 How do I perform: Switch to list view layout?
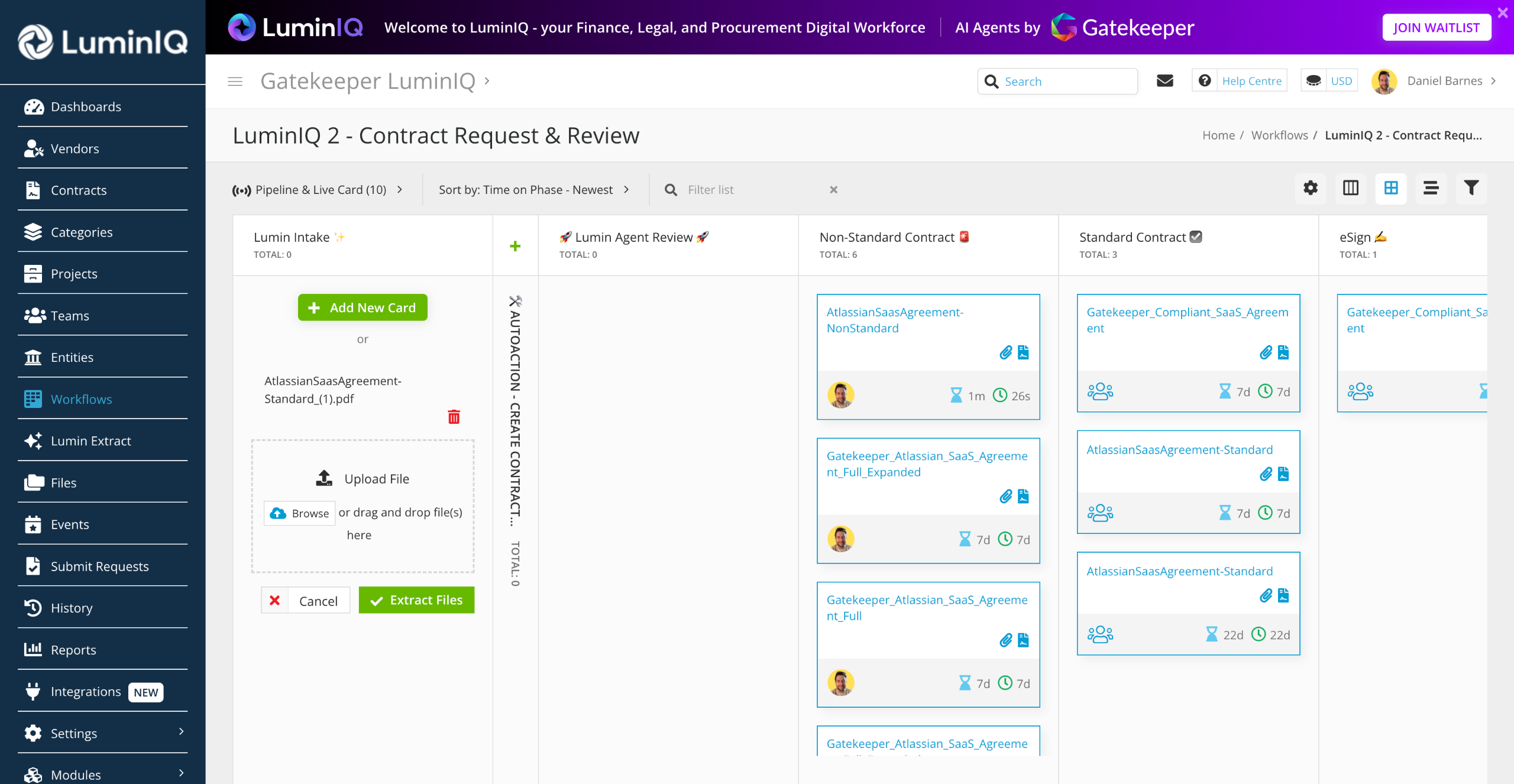(x=1431, y=189)
